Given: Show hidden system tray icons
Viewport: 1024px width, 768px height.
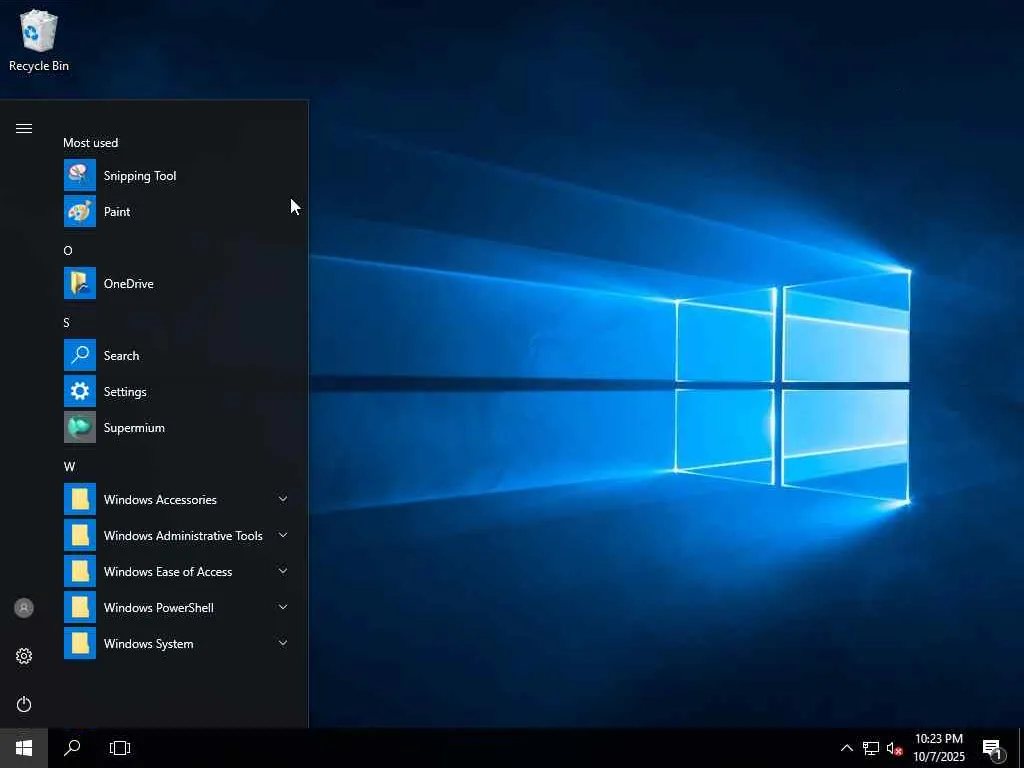Looking at the screenshot, I should (846, 748).
